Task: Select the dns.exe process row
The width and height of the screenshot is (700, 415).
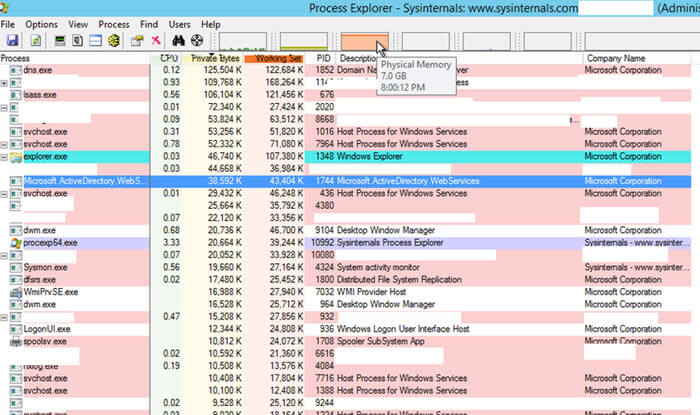Action: (x=346, y=70)
